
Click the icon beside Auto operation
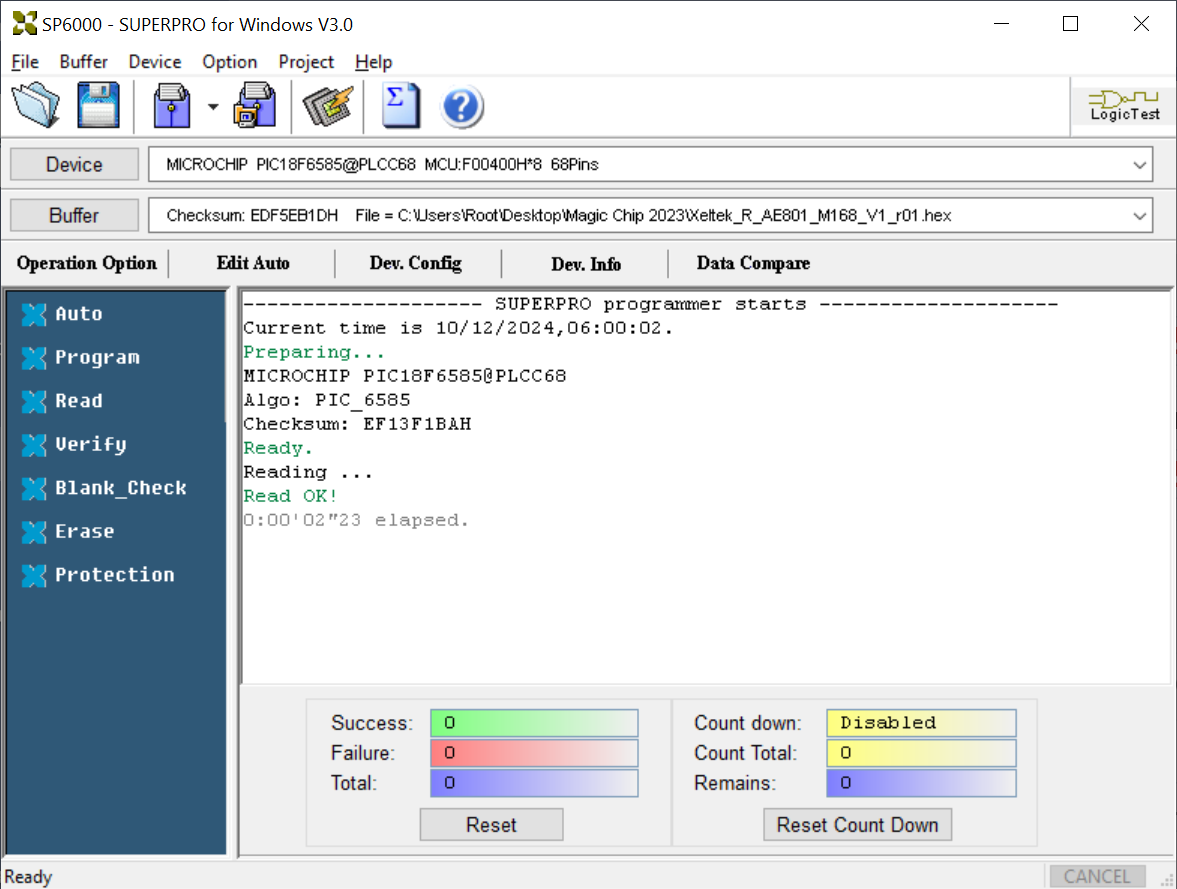tap(34, 315)
